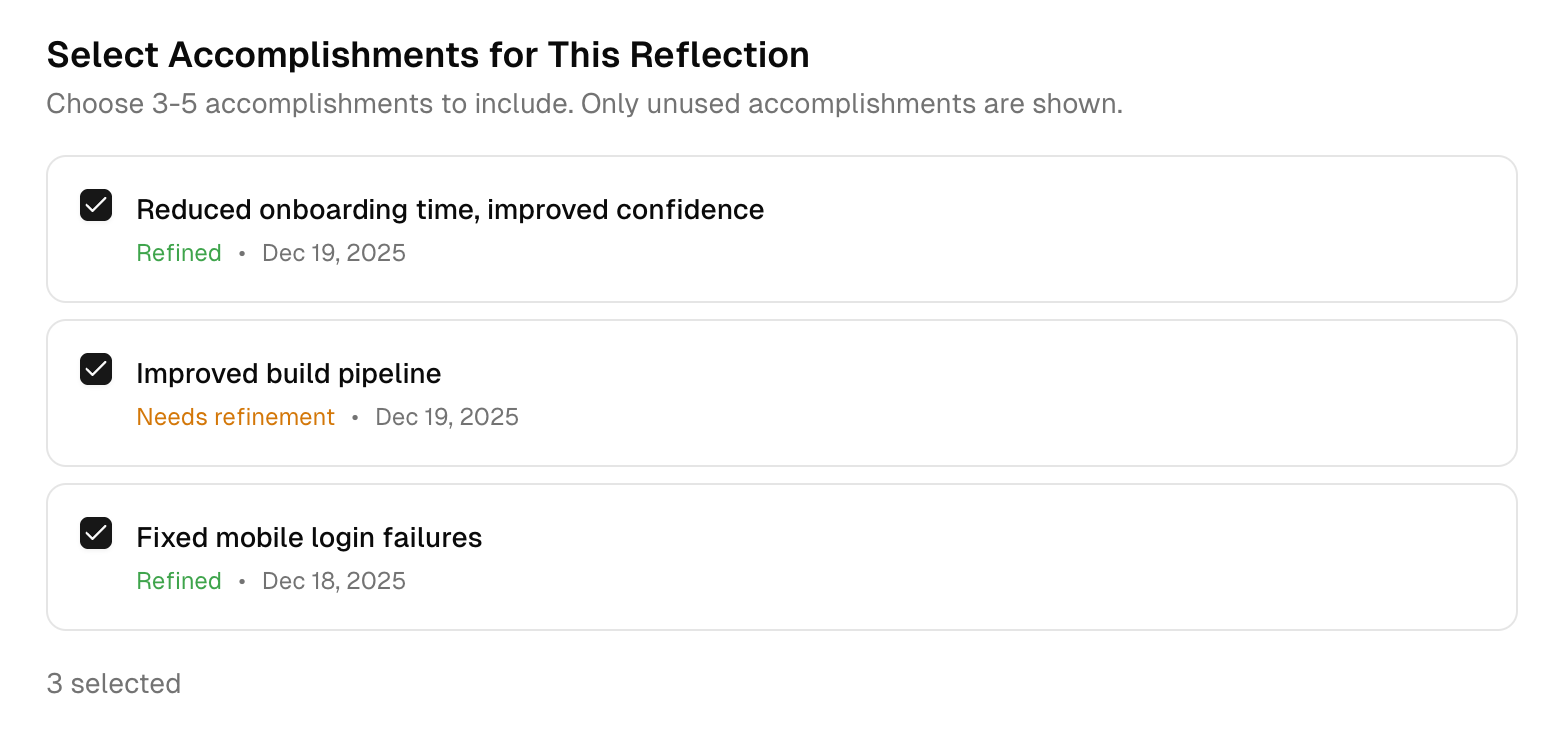Screen dimensions: 1563x736
Task: Click the "Improved build pipeline" title text
Action: coord(288,374)
